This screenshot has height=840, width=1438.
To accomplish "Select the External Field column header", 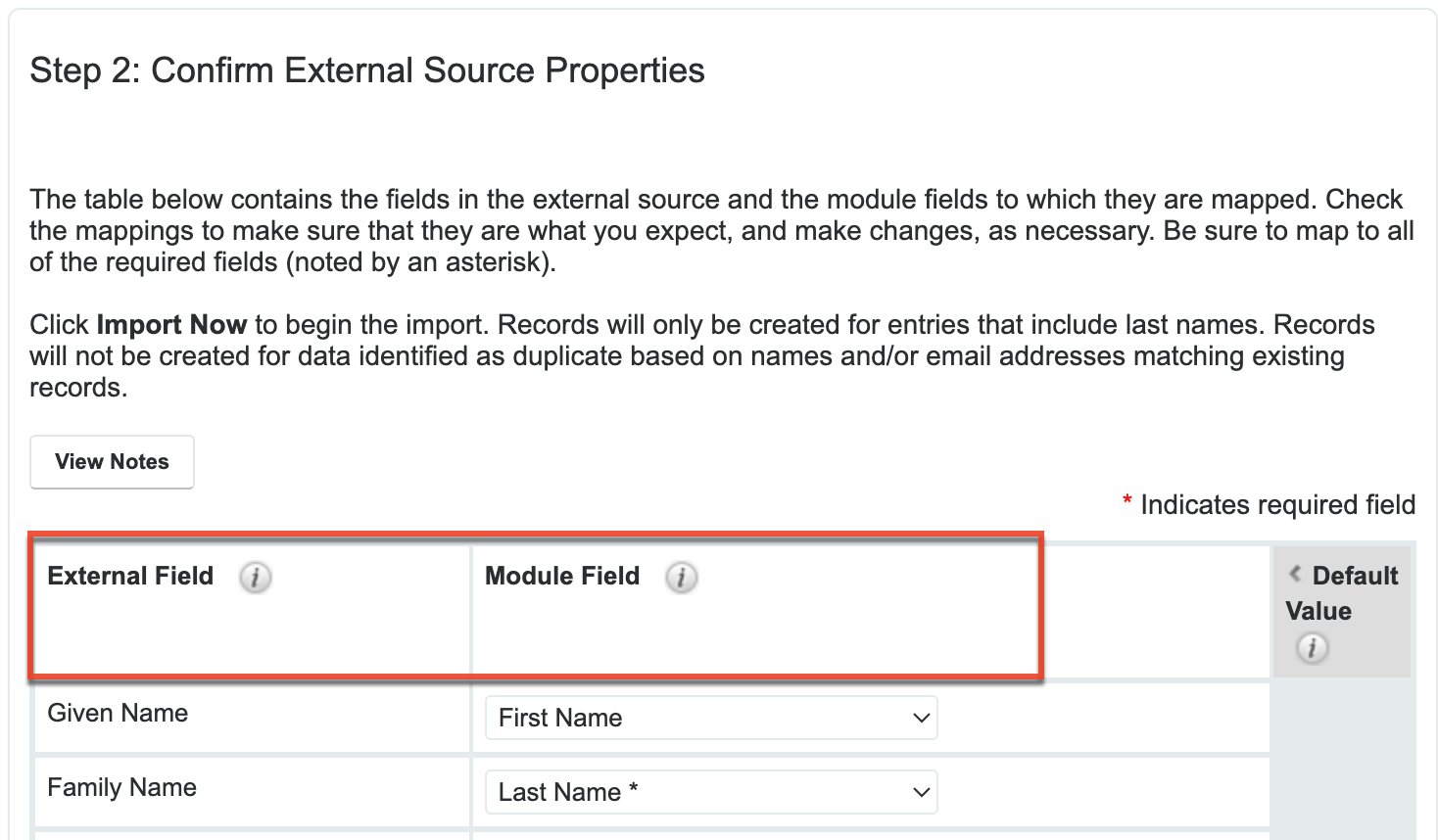I will tap(130, 576).
